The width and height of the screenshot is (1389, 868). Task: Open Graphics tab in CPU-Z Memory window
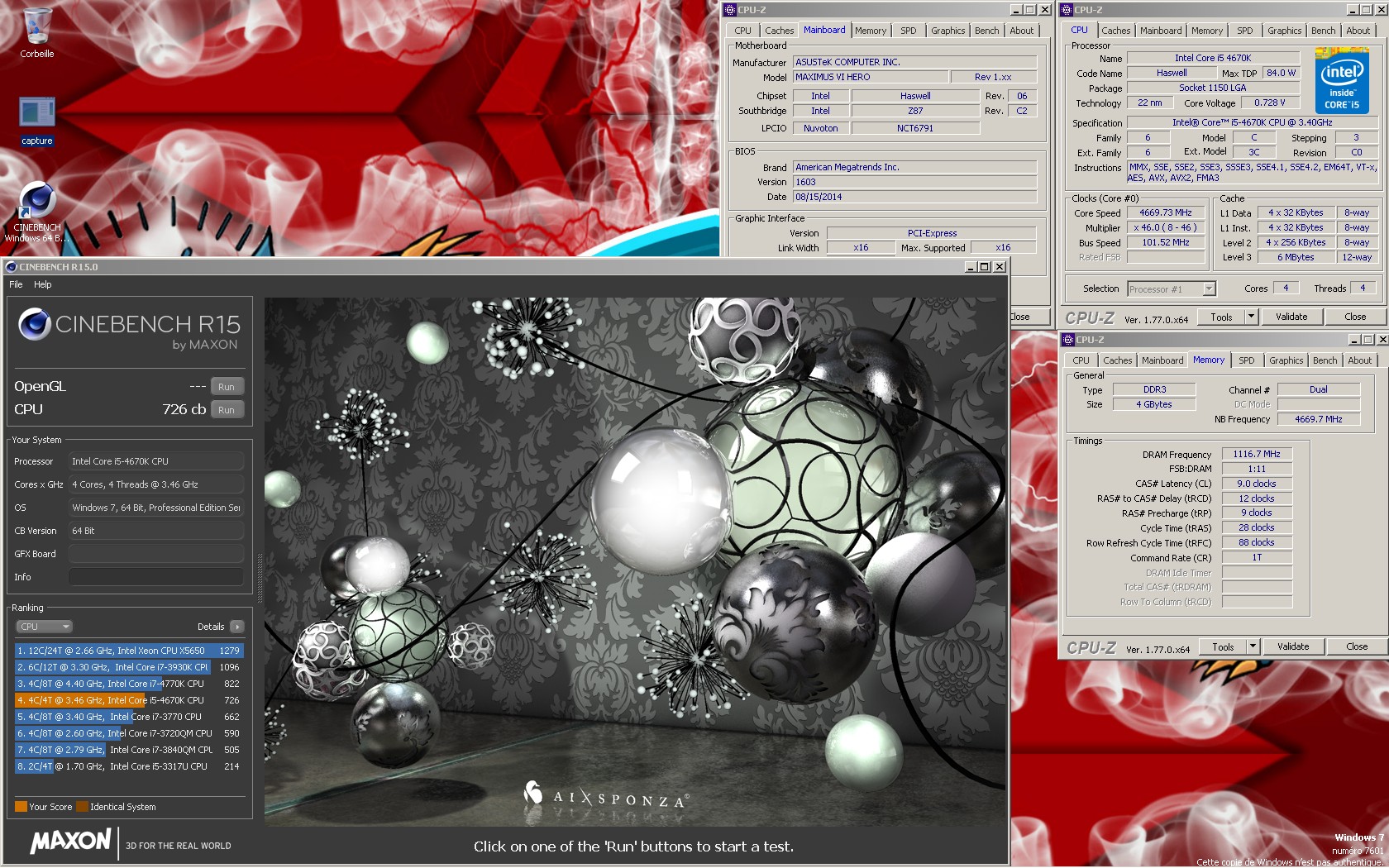coord(1286,360)
